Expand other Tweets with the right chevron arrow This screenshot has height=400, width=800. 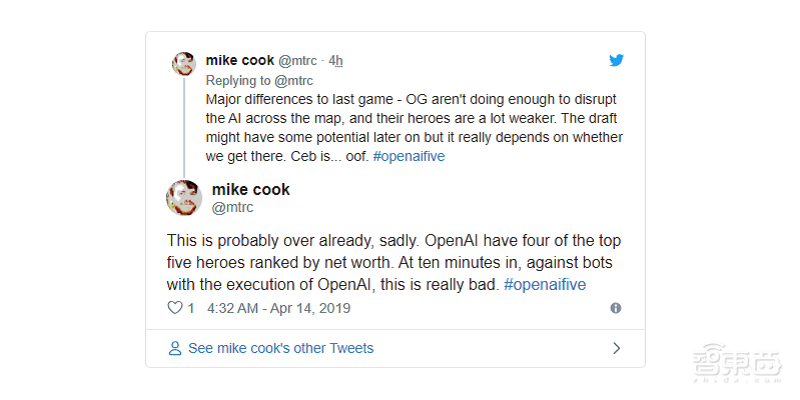tap(616, 349)
